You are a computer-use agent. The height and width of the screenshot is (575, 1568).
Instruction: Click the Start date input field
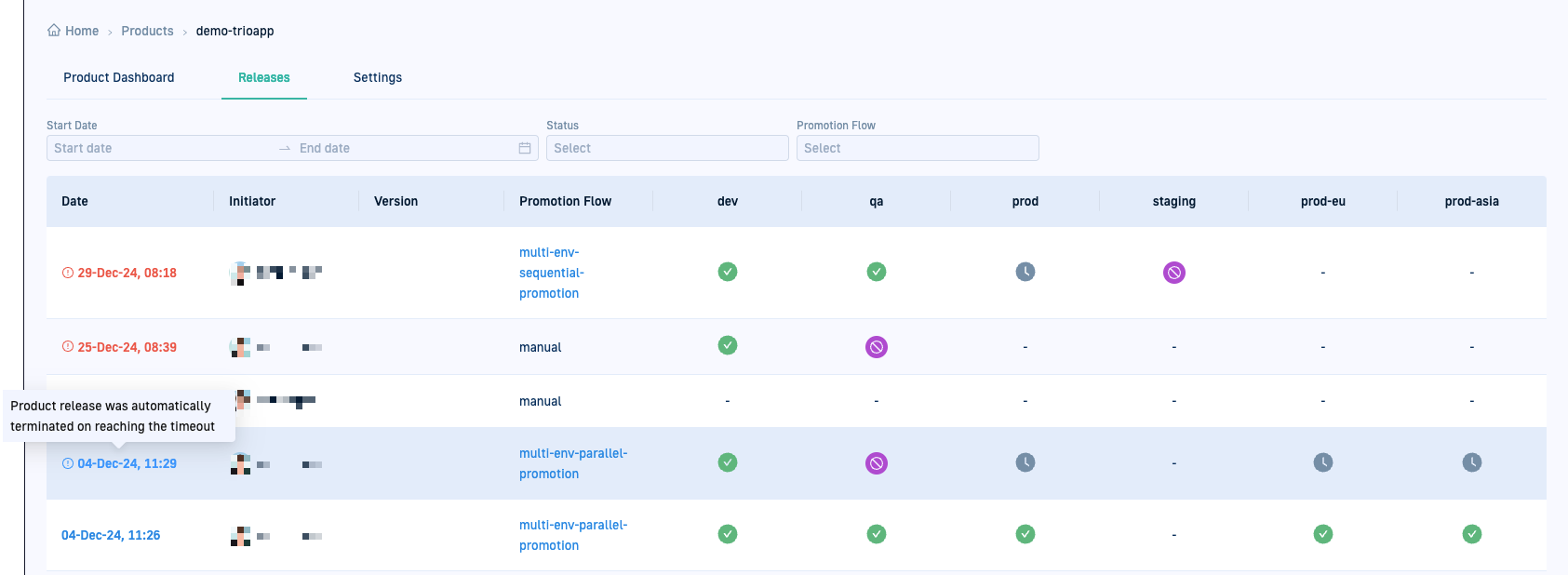point(158,148)
